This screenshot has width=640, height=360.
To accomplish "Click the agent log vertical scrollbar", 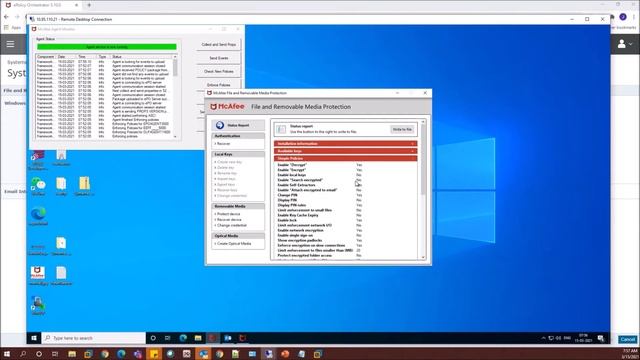I will click(176, 97).
